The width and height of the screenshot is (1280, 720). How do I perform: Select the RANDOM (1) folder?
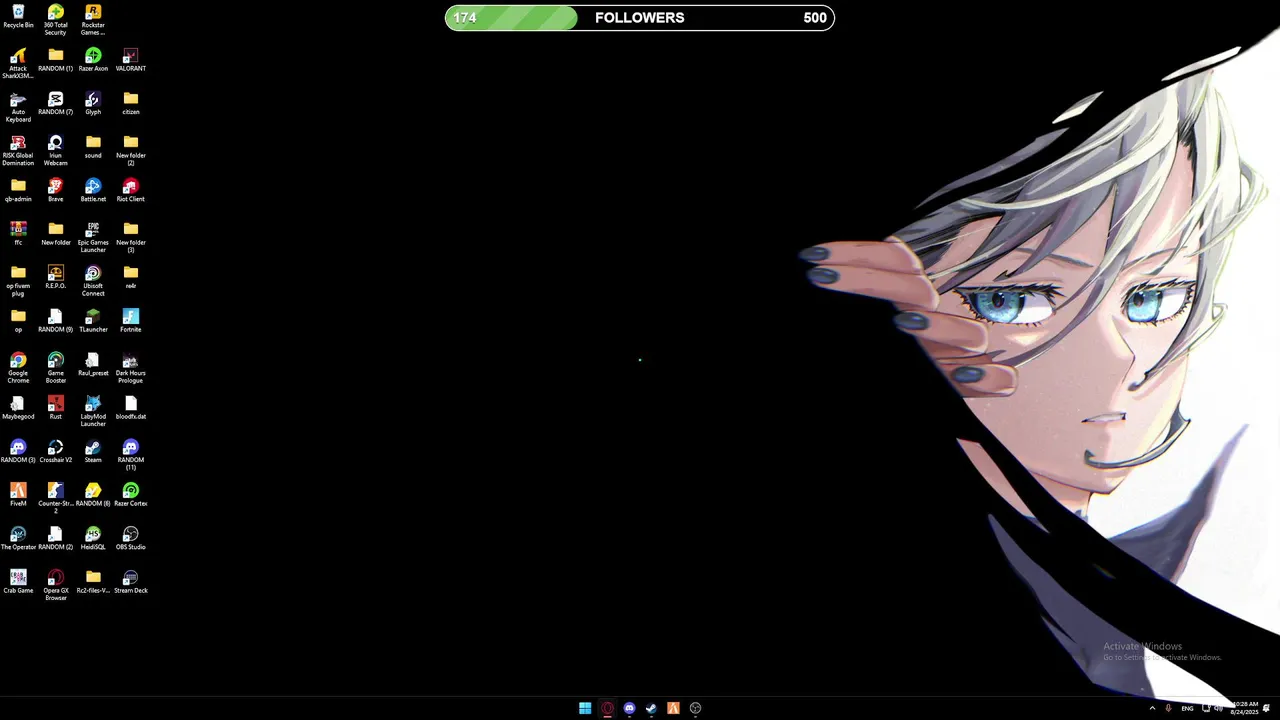[55, 60]
